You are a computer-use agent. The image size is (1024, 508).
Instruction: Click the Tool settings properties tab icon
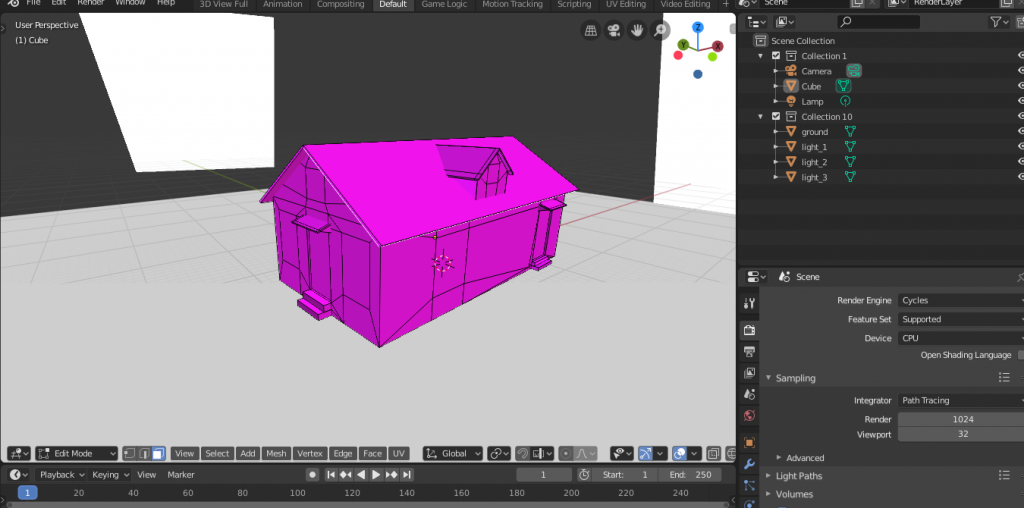coord(750,303)
